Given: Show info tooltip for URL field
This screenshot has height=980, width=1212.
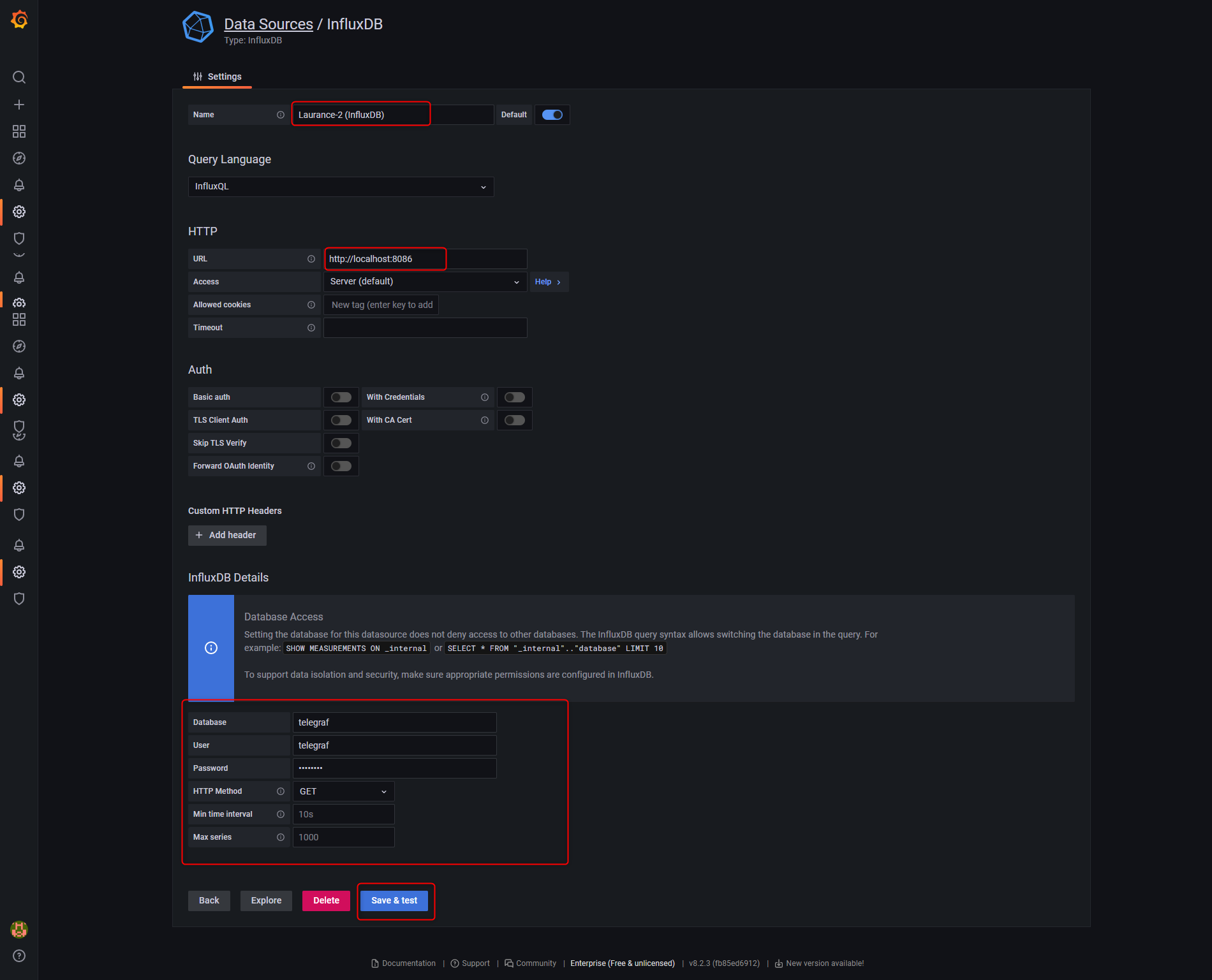Looking at the screenshot, I should (311, 259).
